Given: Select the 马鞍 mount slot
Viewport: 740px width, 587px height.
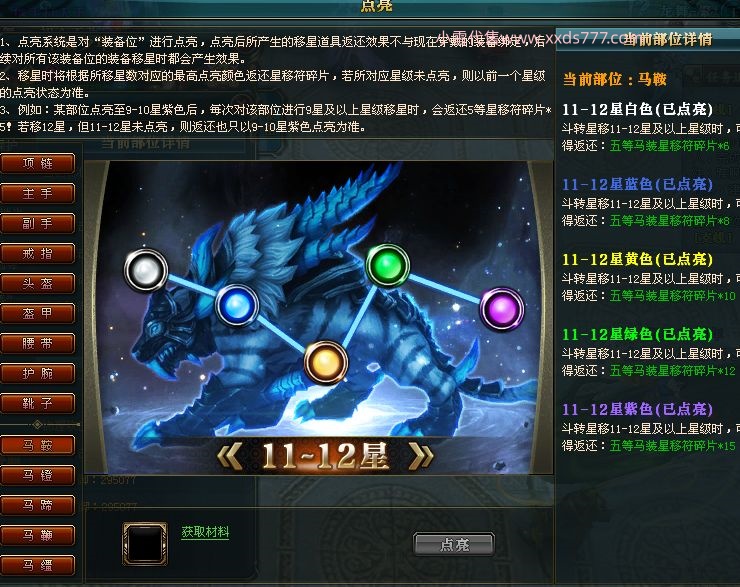Looking at the screenshot, I should point(38,445).
